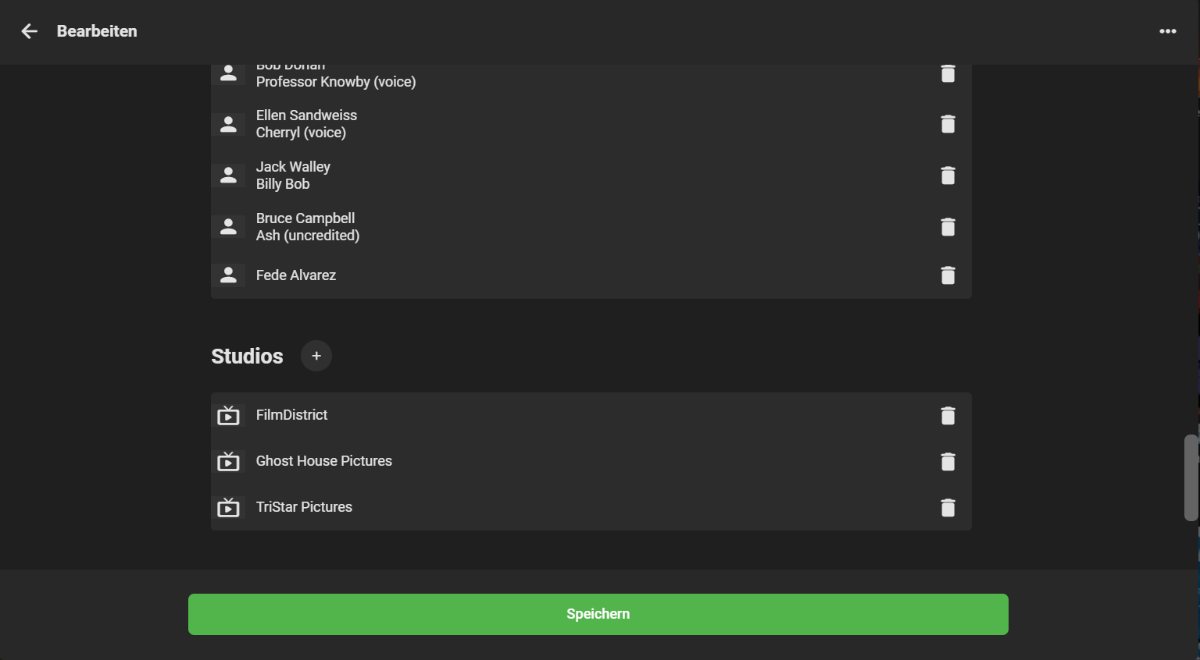Remove Ghost House Pictures studio
This screenshot has height=660, width=1200.
coord(947,461)
